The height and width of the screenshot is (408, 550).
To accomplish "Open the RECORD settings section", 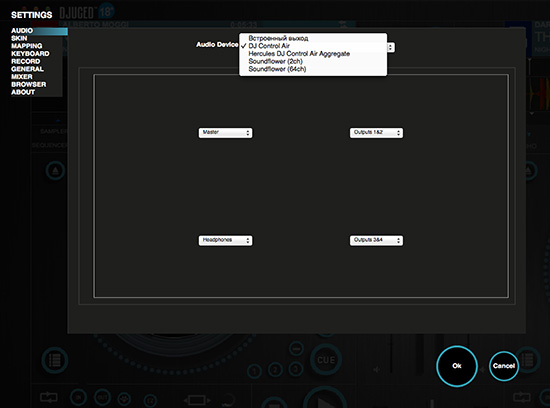I will [26, 61].
